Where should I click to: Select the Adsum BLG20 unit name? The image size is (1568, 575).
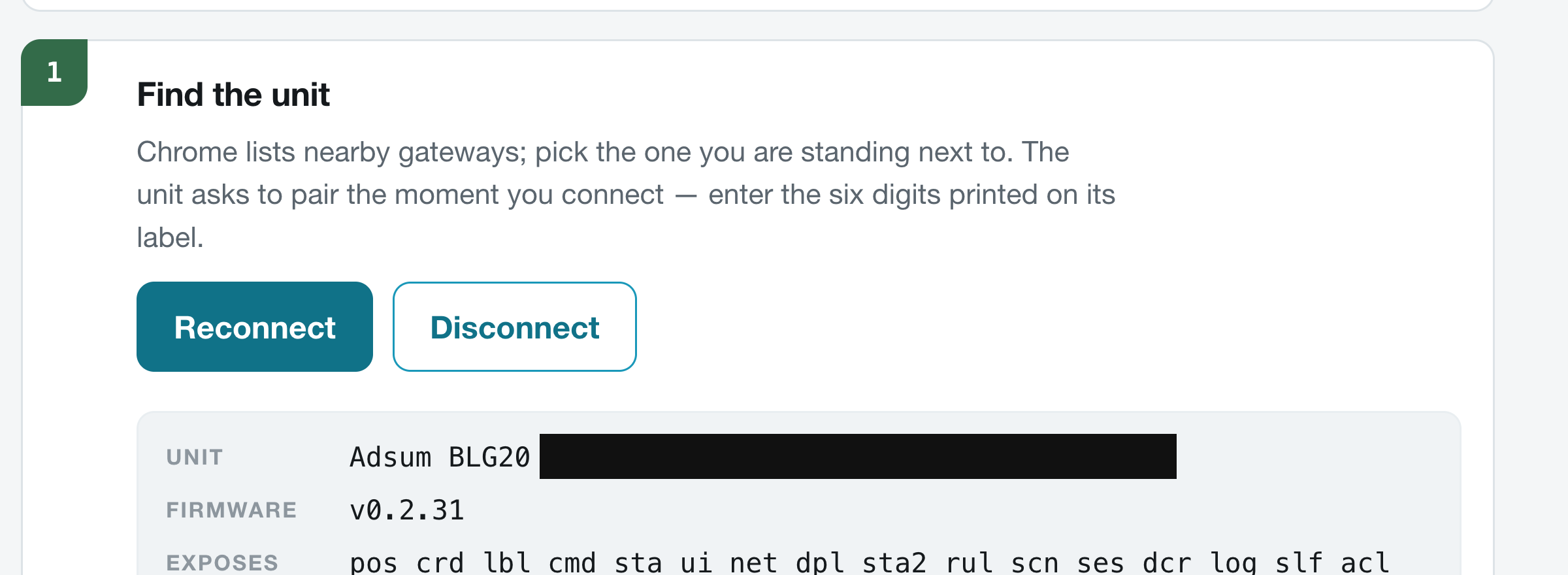click(440, 457)
